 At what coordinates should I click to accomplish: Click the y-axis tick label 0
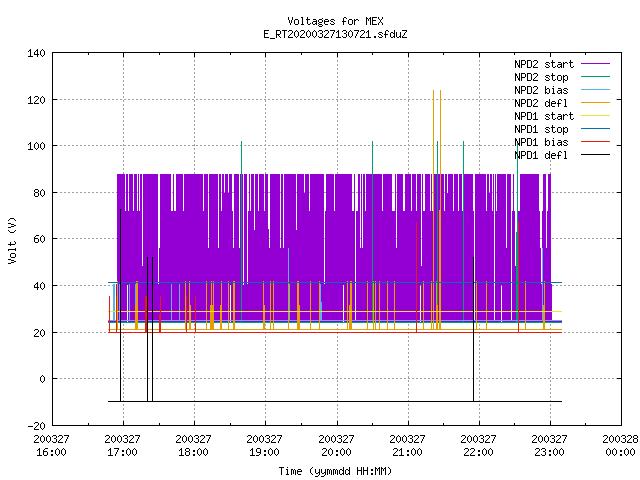pyautogui.click(x=42, y=379)
